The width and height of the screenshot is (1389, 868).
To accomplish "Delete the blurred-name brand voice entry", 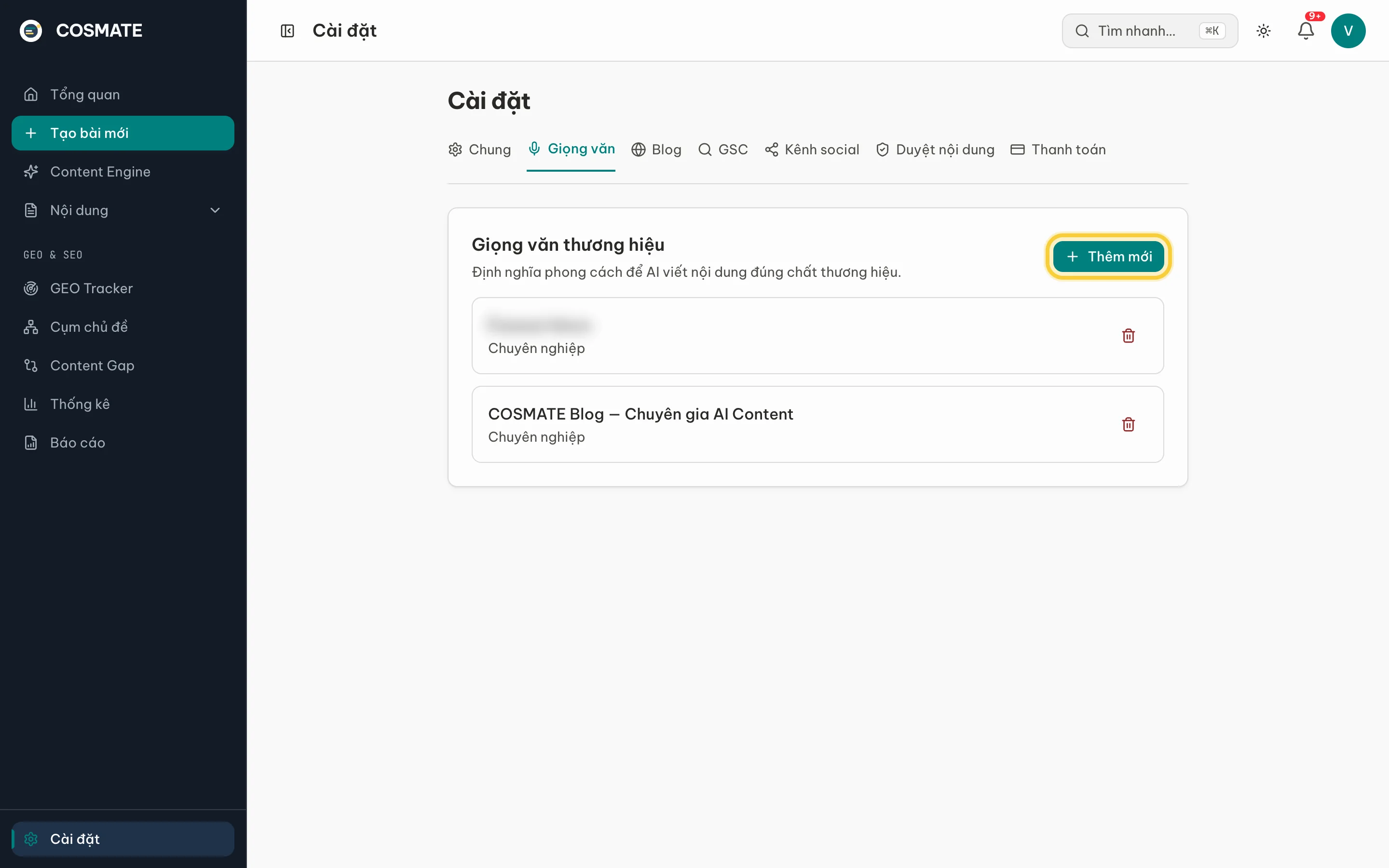I will click(x=1128, y=336).
